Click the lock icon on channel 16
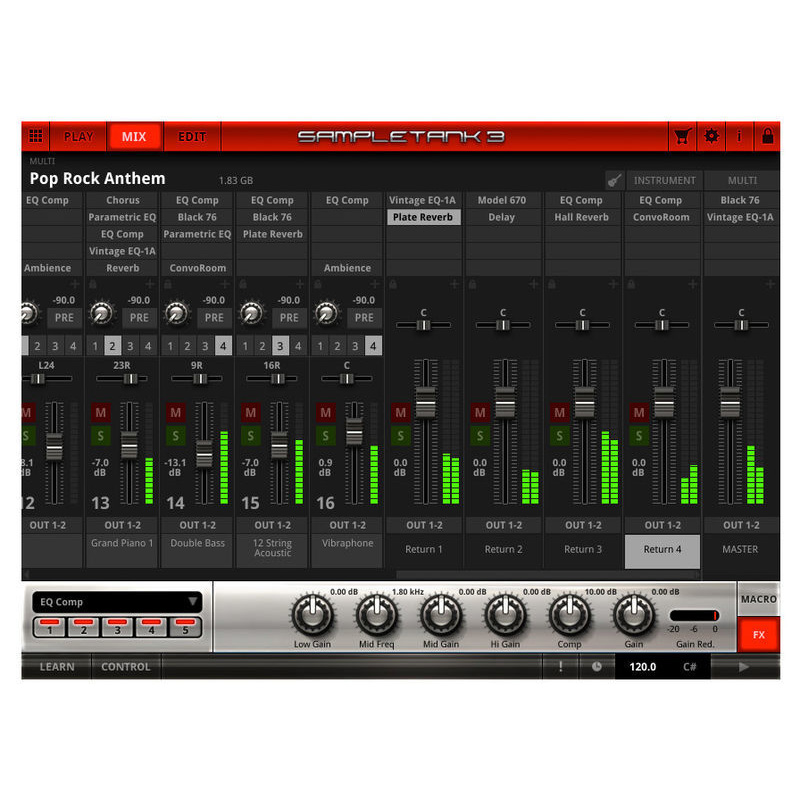This screenshot has width=800, height=800. click(318, 284)
